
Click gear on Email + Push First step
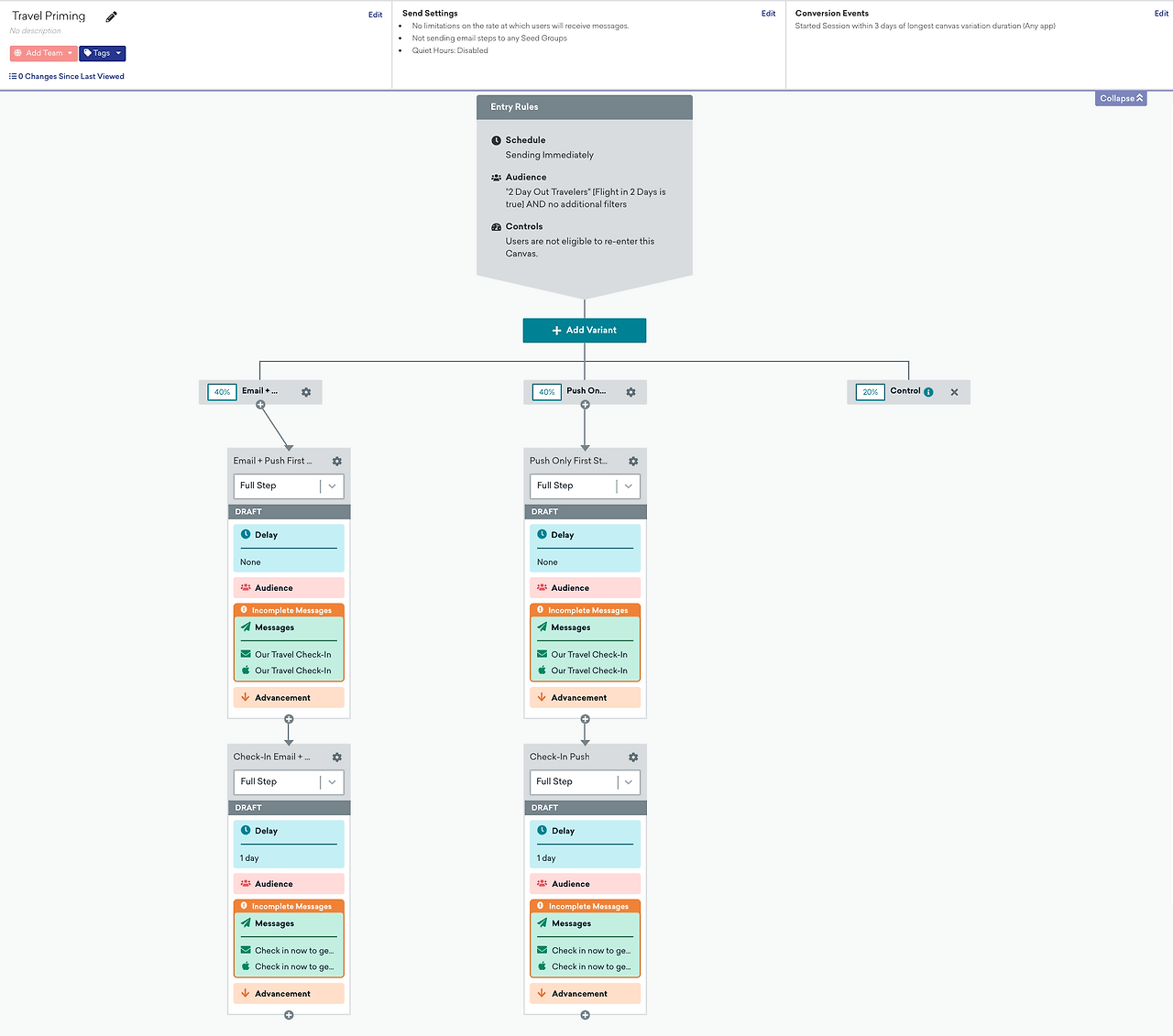[x=337, y=462]
